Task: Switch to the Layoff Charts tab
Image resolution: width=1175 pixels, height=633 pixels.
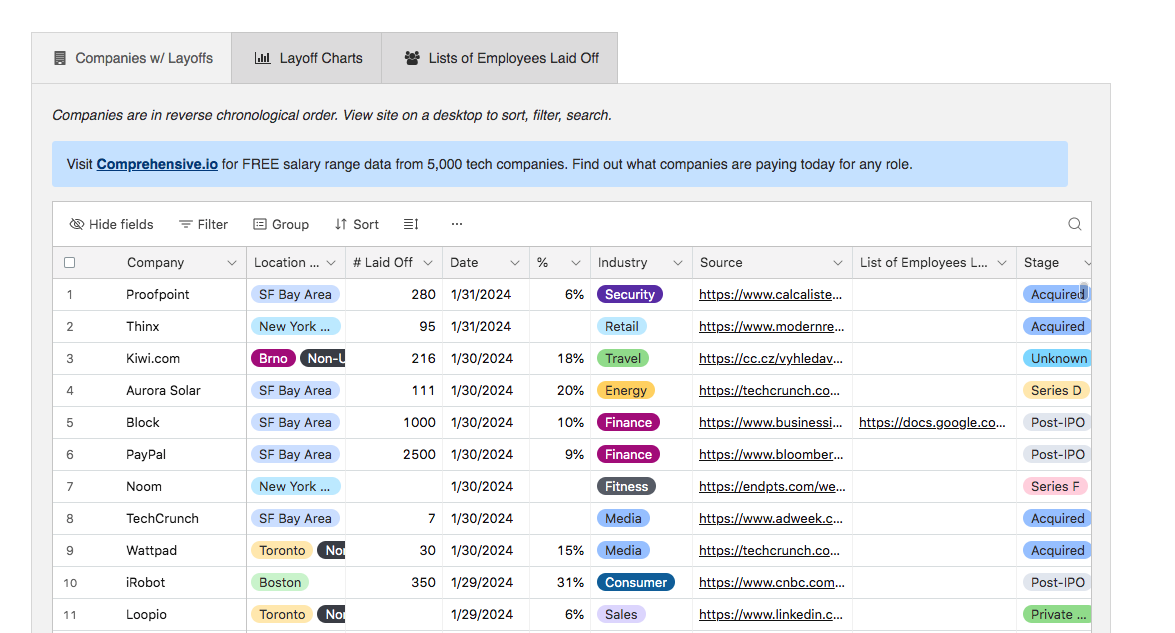Action: [307, 58]
